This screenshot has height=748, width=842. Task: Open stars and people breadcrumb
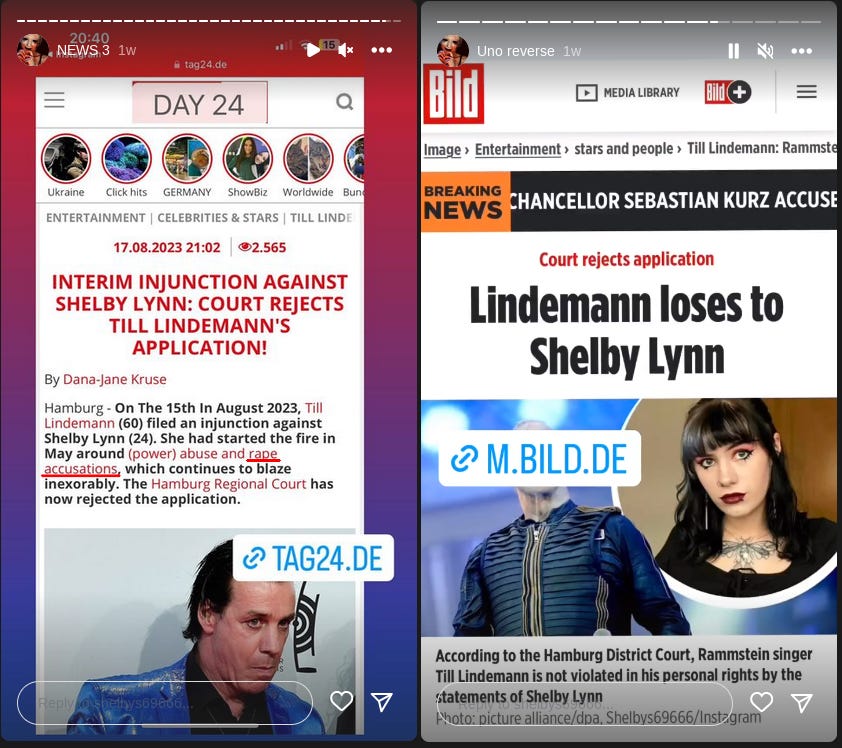click(x=623, y=149)
